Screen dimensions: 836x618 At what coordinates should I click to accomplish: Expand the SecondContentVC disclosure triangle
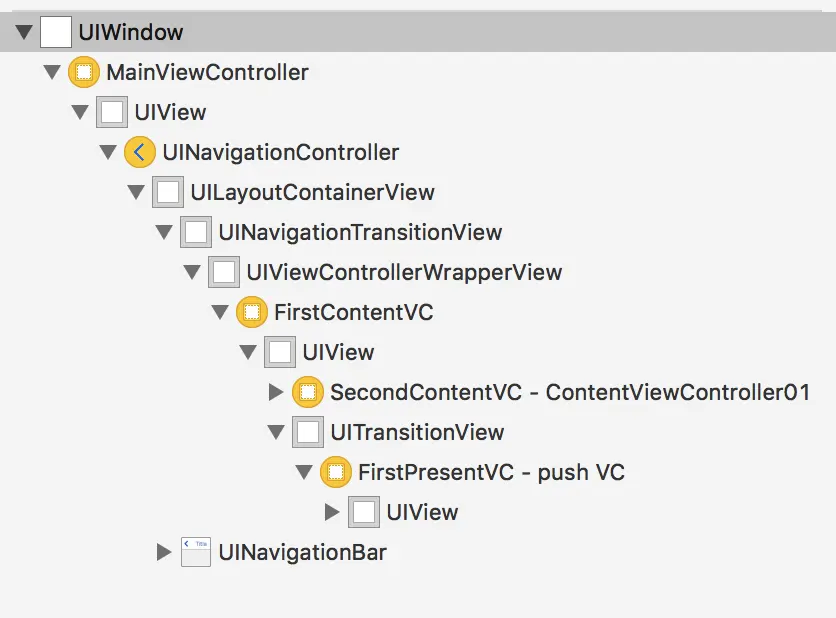coord(276,392)
